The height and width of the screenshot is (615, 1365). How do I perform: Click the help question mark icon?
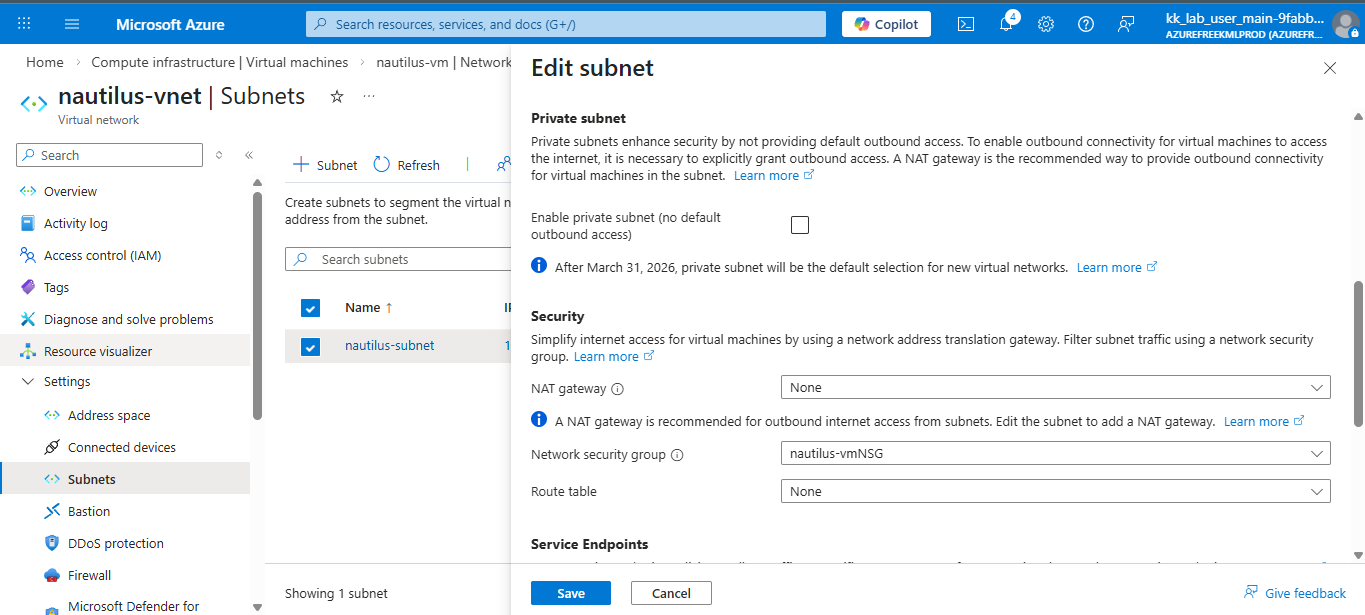1086,24
